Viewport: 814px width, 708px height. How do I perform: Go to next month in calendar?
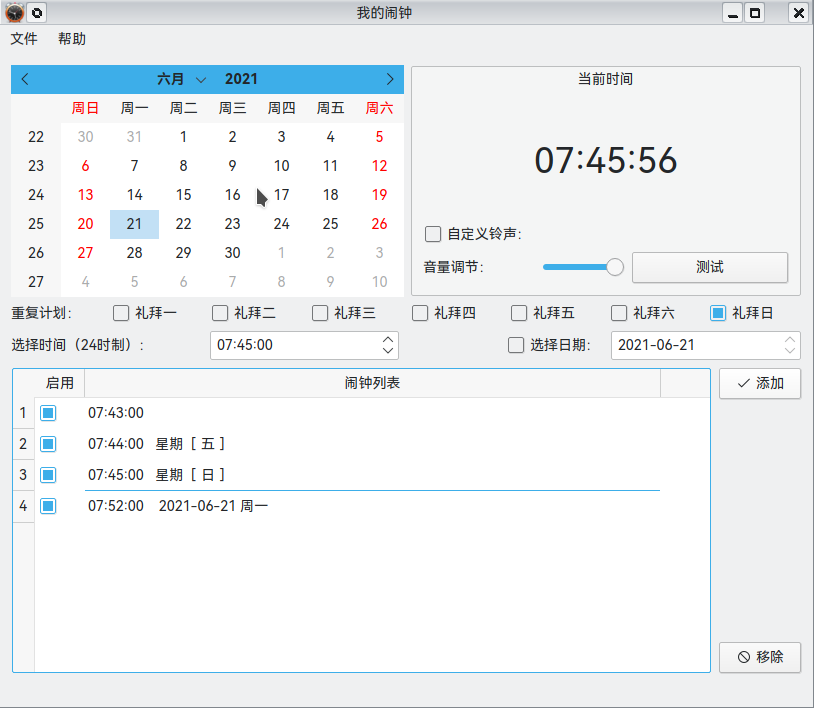390,79
